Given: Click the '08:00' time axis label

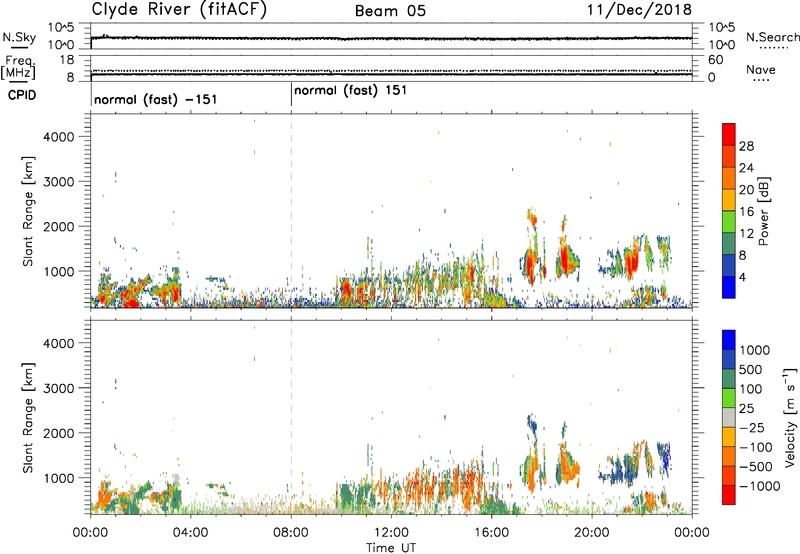Looking at the screenshot, I should [x=291, y=533].
